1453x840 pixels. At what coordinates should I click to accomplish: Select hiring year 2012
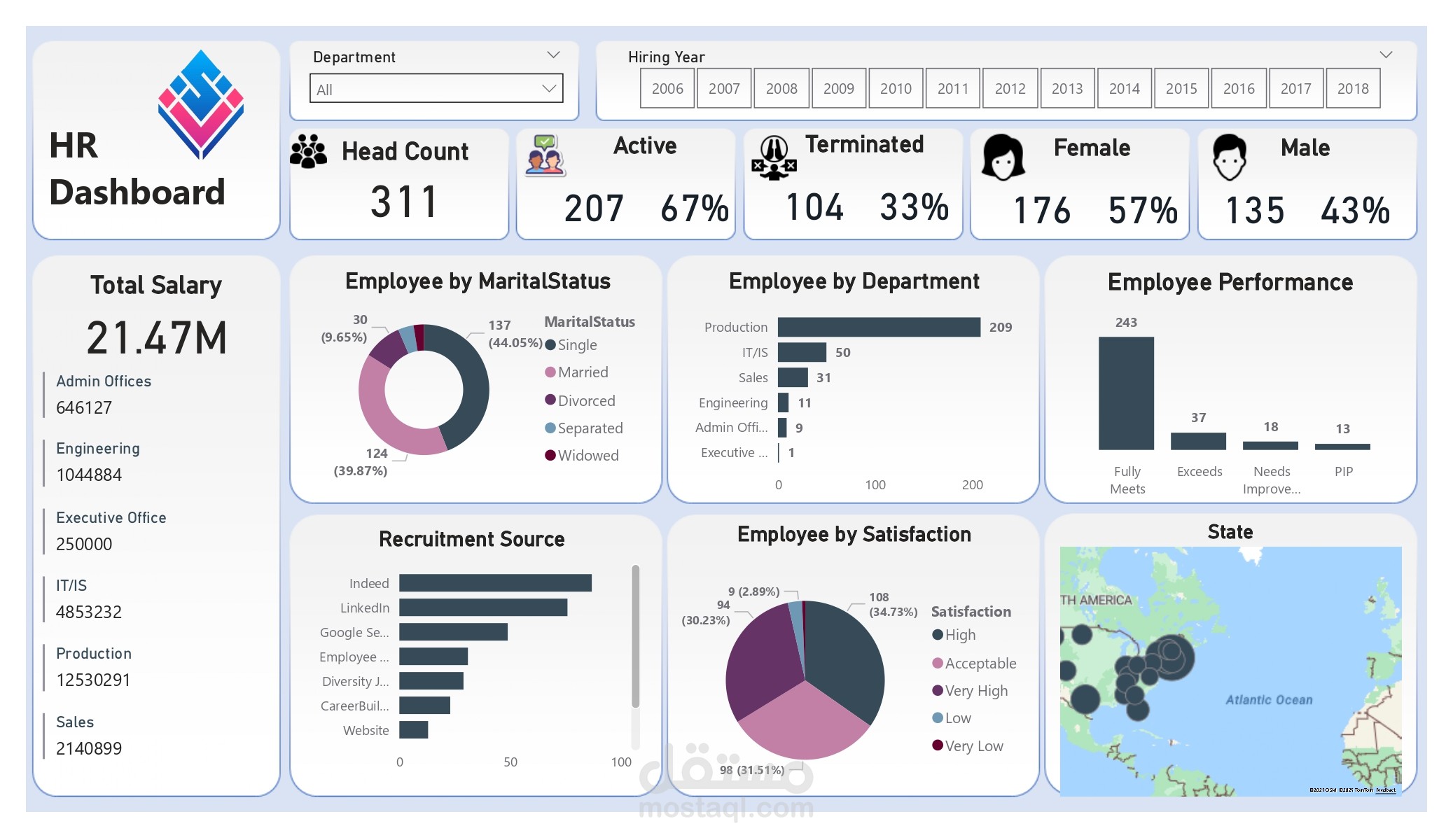1010,88
